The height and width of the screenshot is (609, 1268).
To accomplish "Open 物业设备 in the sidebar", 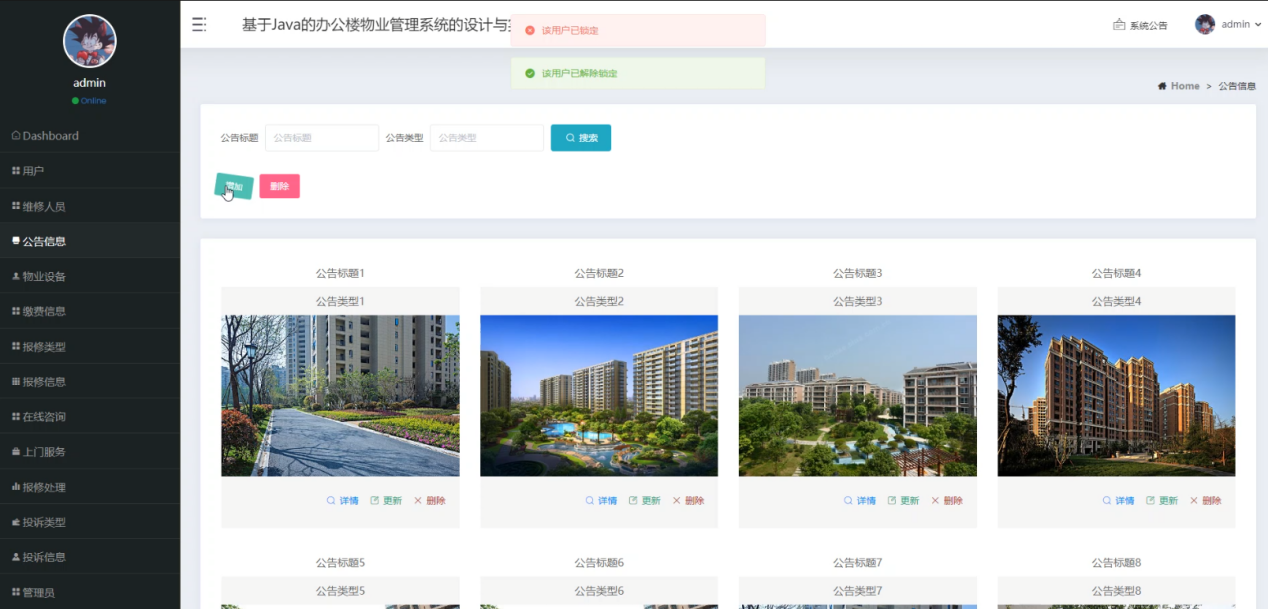I will [x=90, y=276].
